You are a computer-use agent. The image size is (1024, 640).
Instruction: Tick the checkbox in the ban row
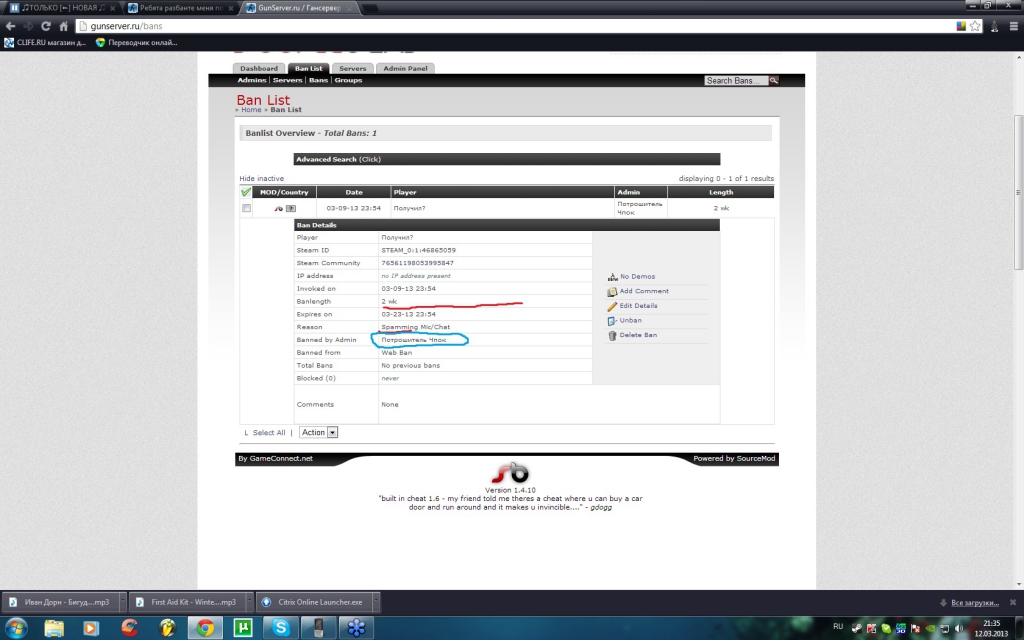[246, 208]
